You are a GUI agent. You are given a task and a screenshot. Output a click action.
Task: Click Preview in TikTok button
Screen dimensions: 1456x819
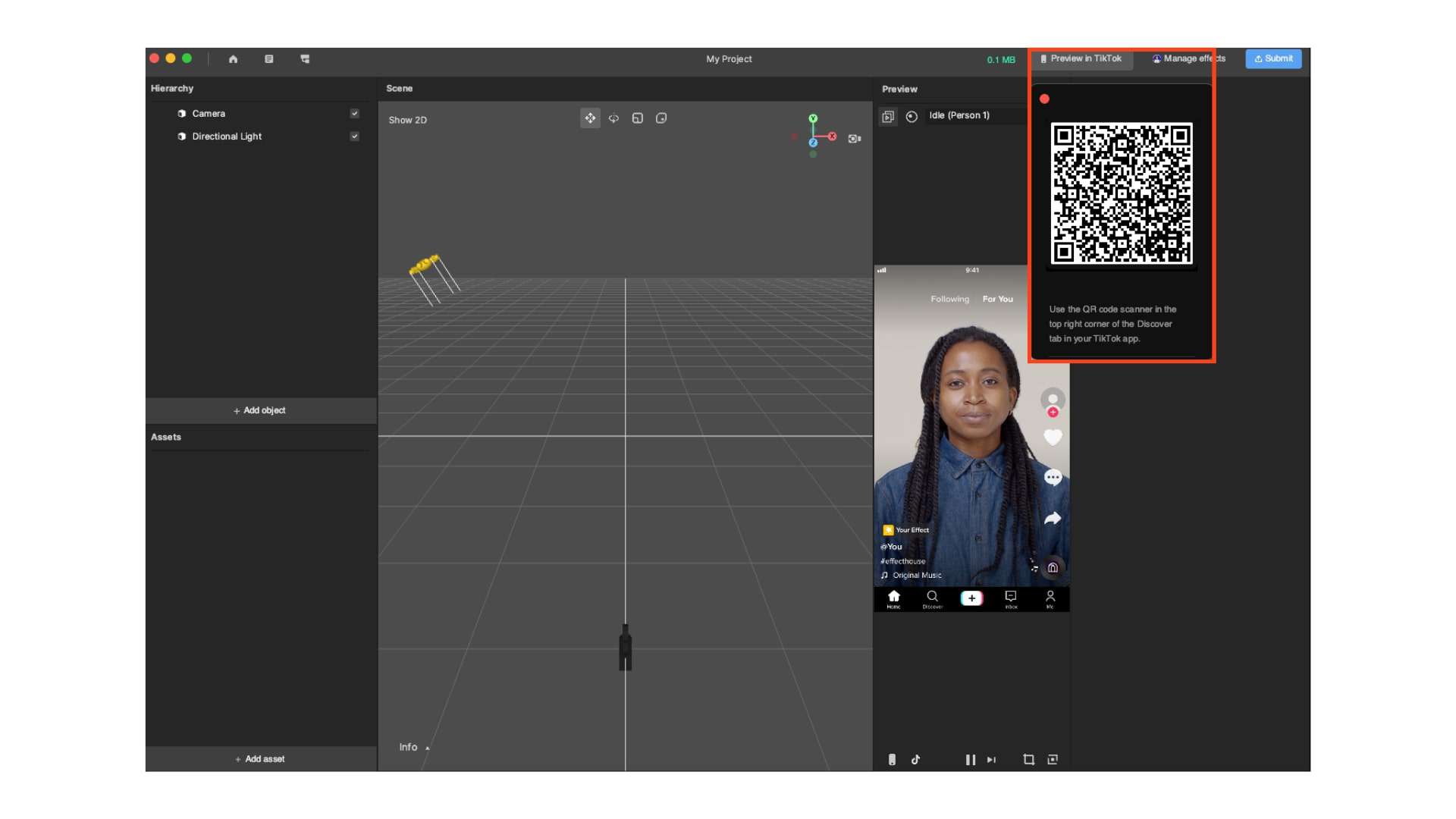point(1081,59)
